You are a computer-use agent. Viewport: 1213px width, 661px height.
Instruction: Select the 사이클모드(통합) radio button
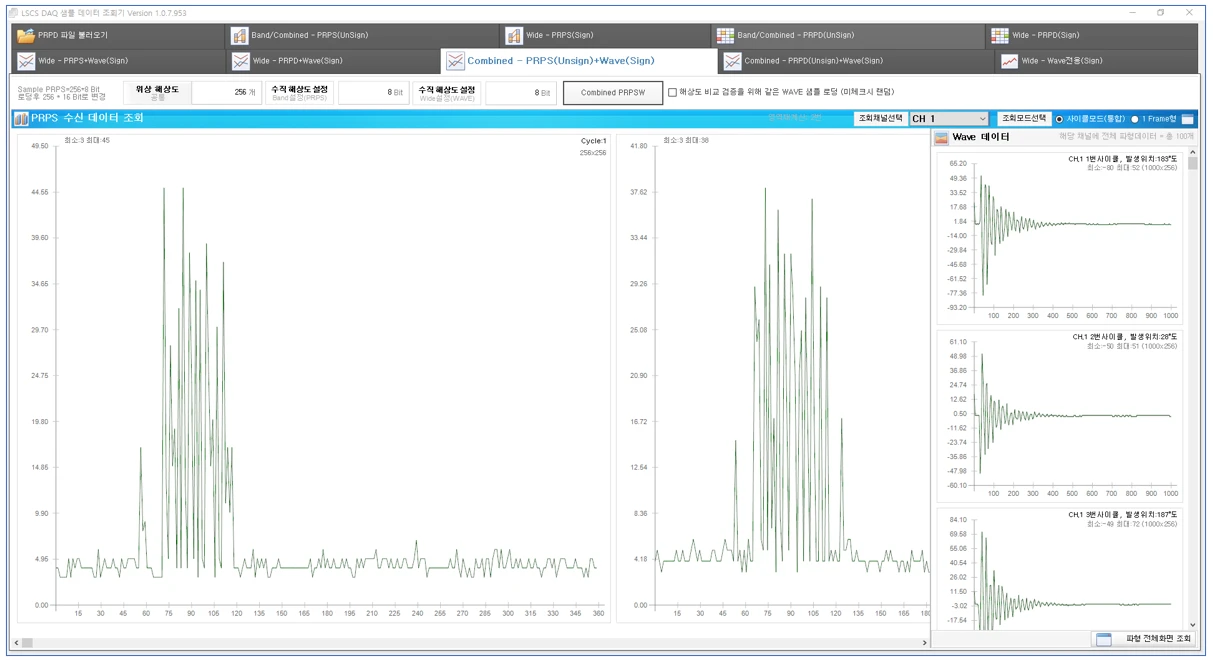pyautogui.click(x=1059, y=119)
